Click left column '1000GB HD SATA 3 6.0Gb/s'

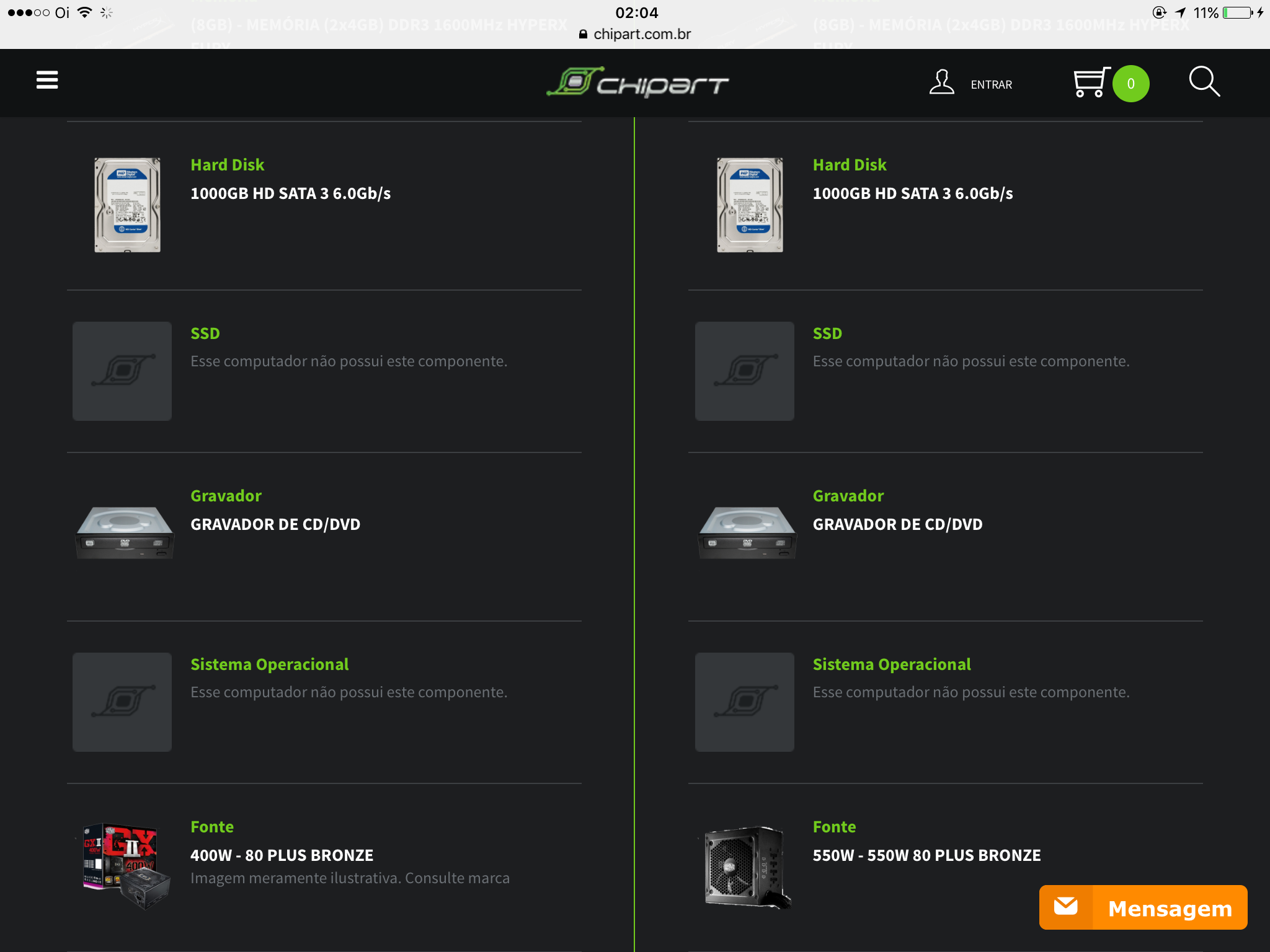291,193
